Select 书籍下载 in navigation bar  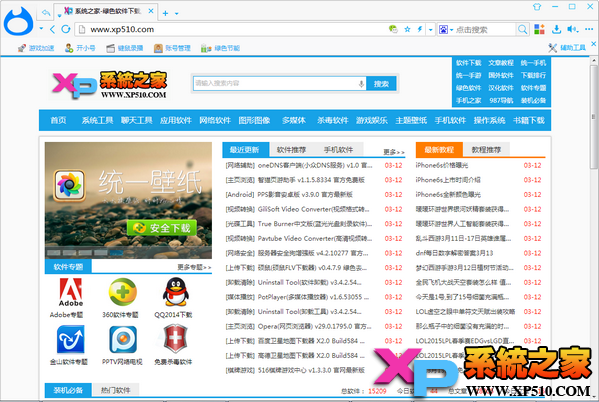pos(529,120)
